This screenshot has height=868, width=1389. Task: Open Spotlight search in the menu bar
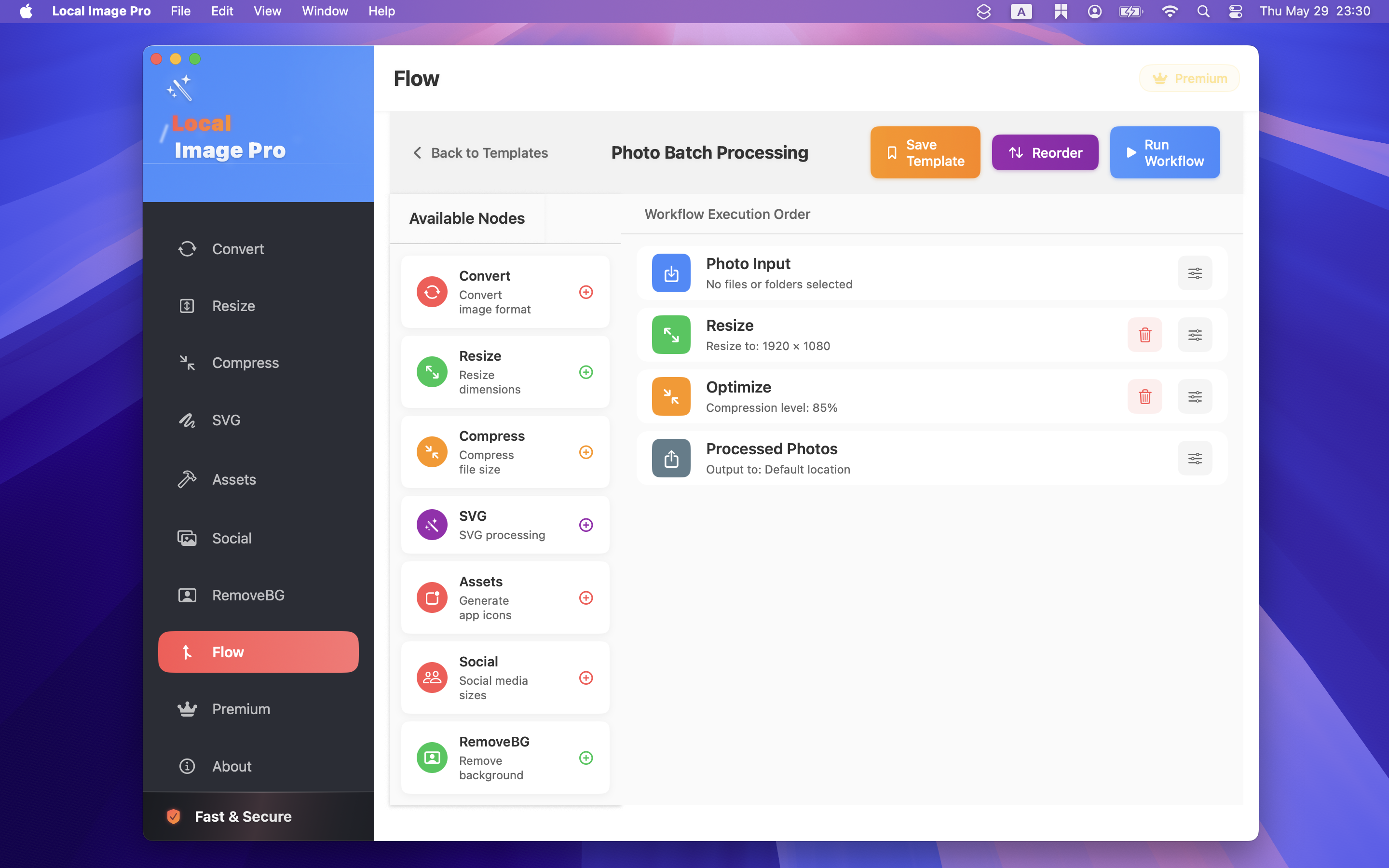(1203, 12)
